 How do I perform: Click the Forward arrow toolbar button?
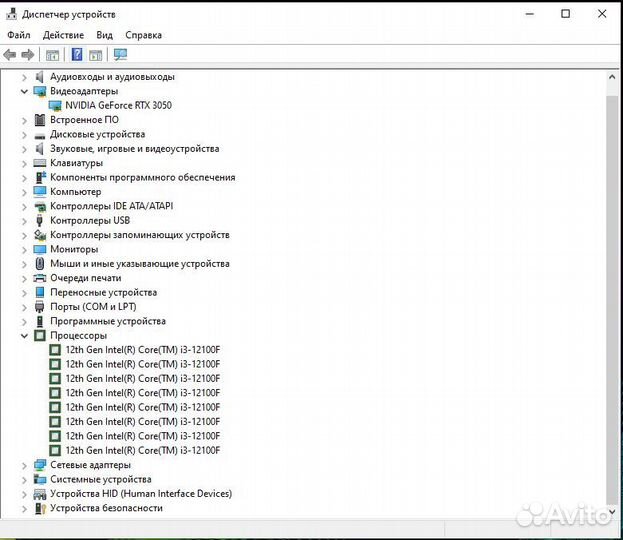27,54
